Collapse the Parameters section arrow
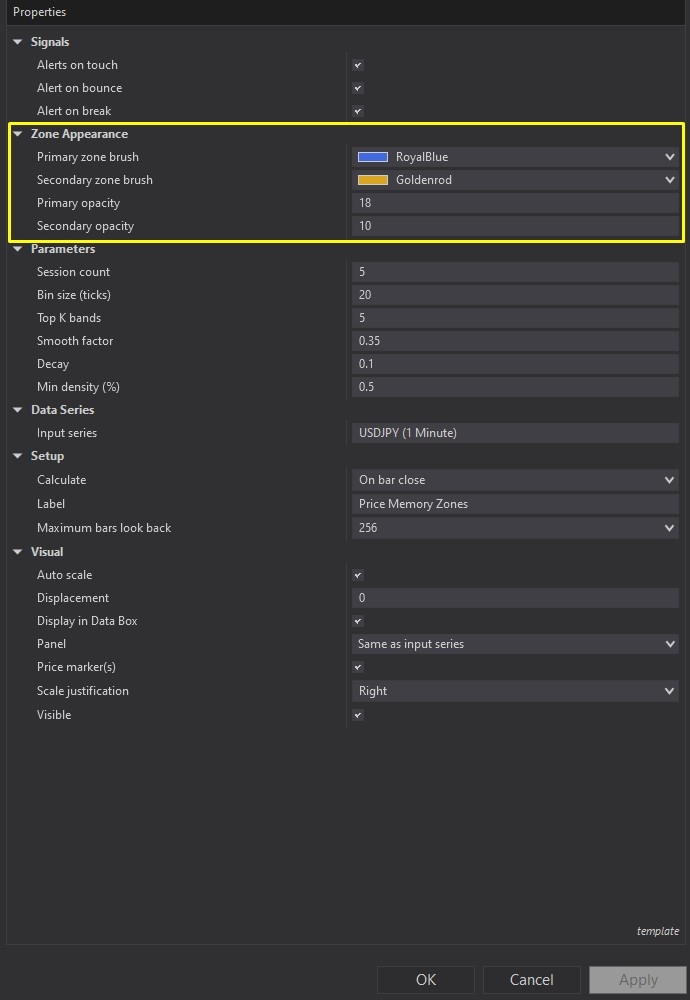The height and width of the screenshot is (1000, 690). [18, 249]
